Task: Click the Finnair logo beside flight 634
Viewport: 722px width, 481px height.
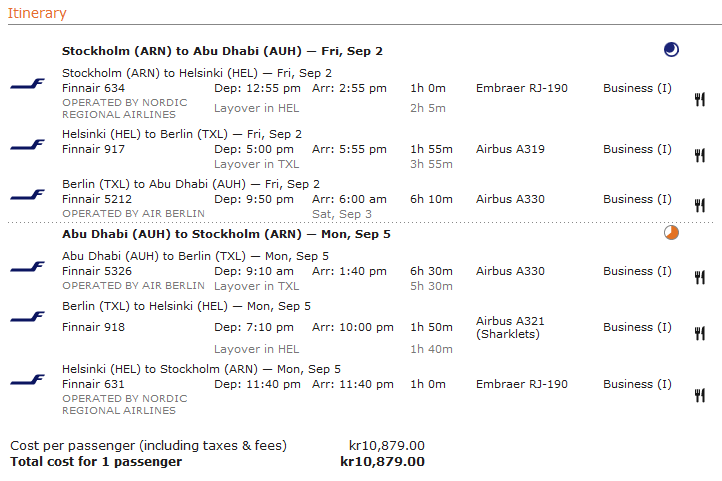Action: 28,85
